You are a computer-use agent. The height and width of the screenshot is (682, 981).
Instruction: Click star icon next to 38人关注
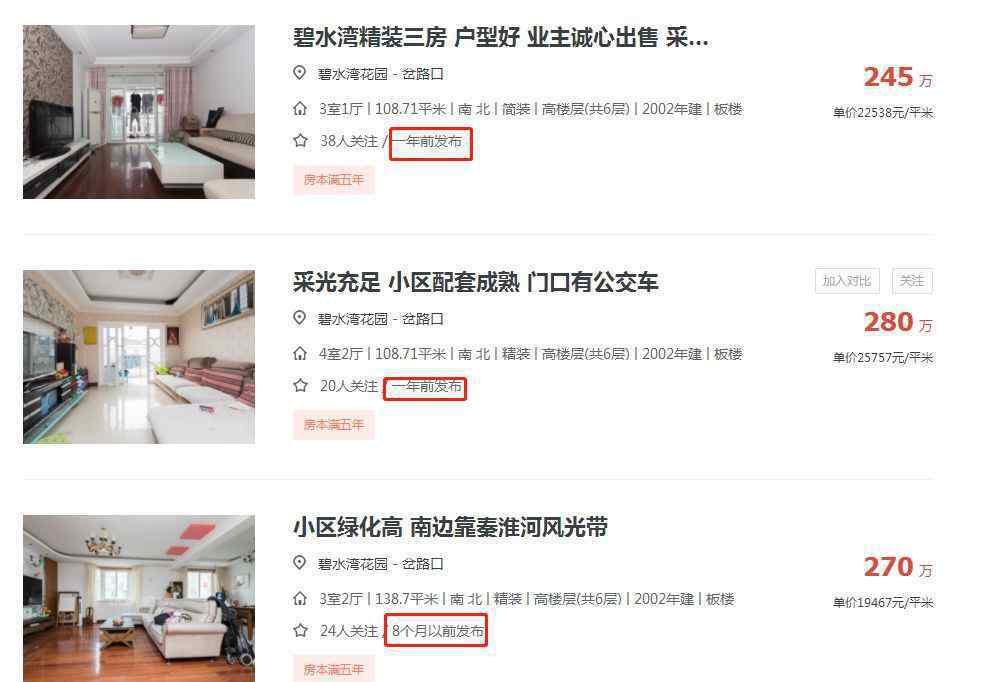(x=300, y=141)
